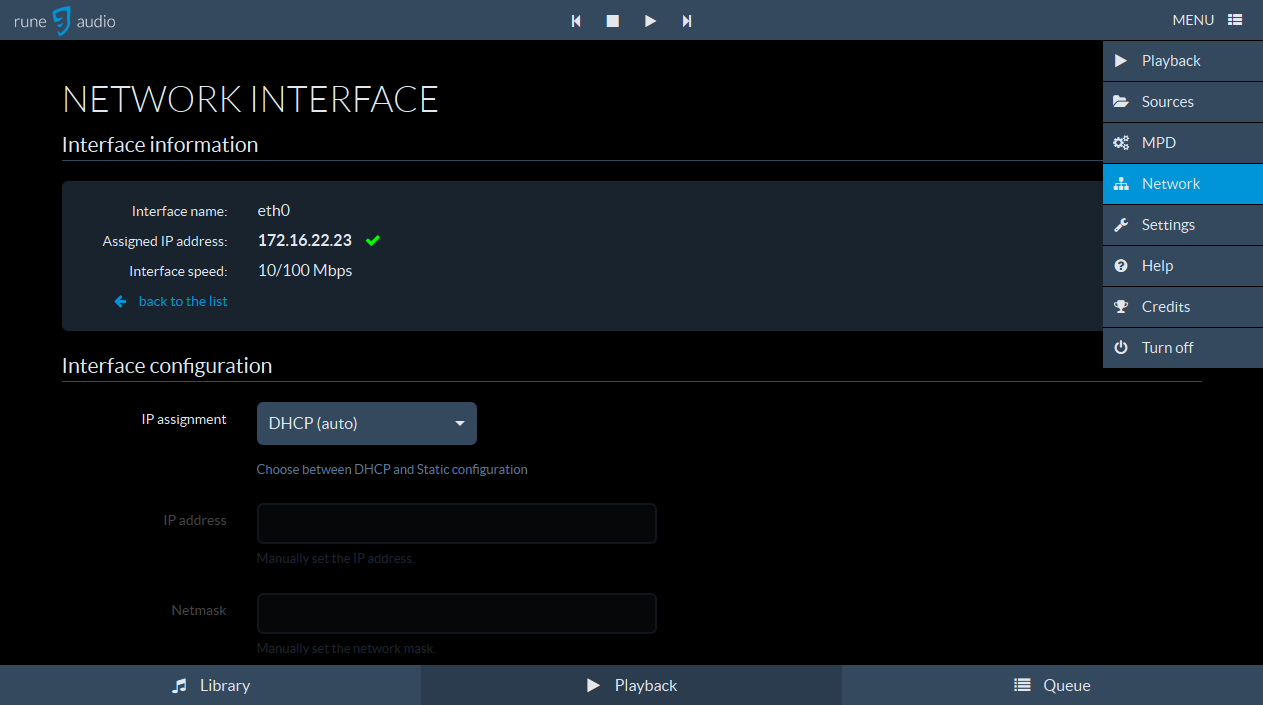1263x705 pixels.
Task: Click the sitemap icon next to Network
Action: click(x=1121, y=184)
